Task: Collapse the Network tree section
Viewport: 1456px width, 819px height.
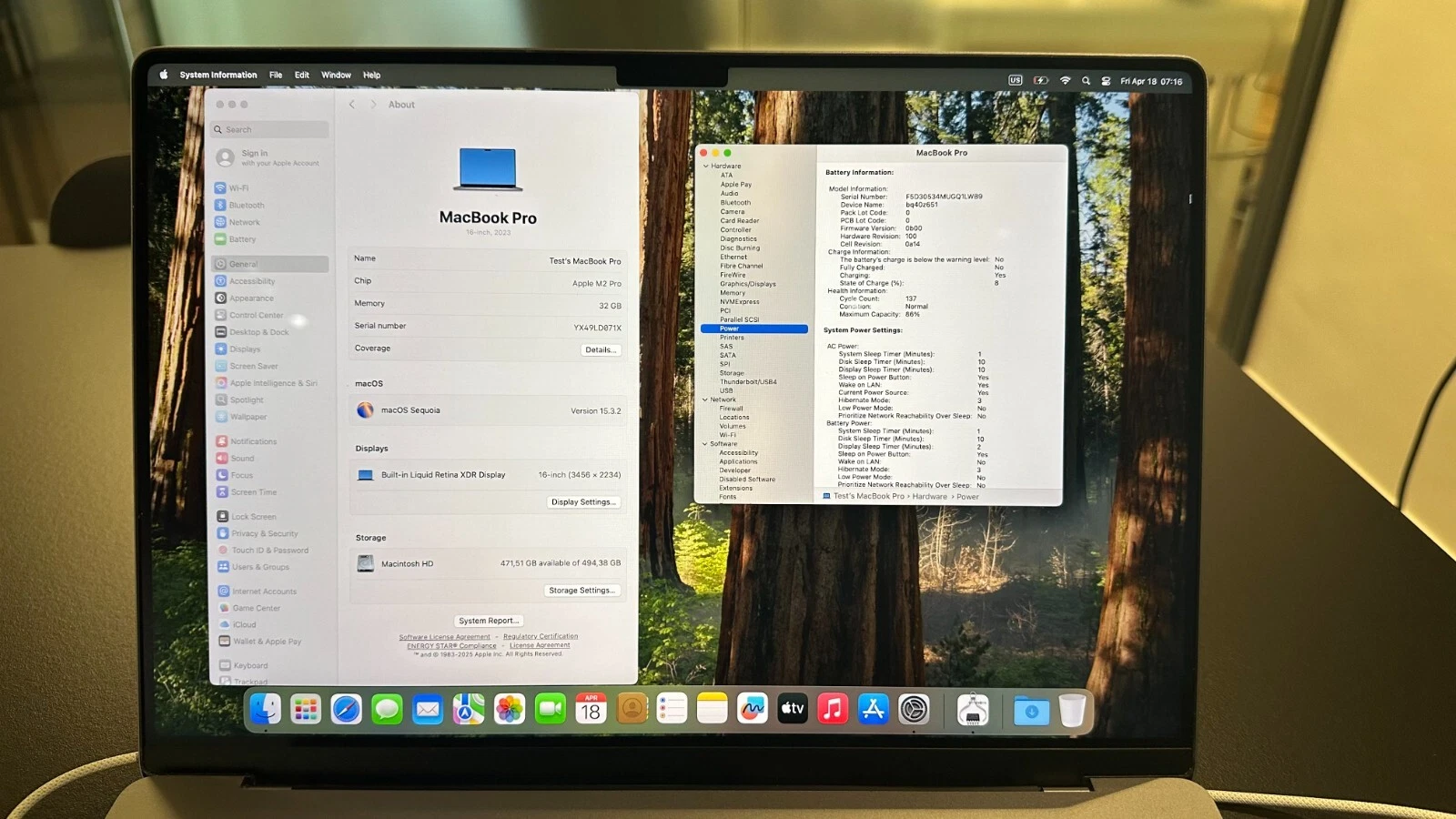Action: [x=704, y=399]
